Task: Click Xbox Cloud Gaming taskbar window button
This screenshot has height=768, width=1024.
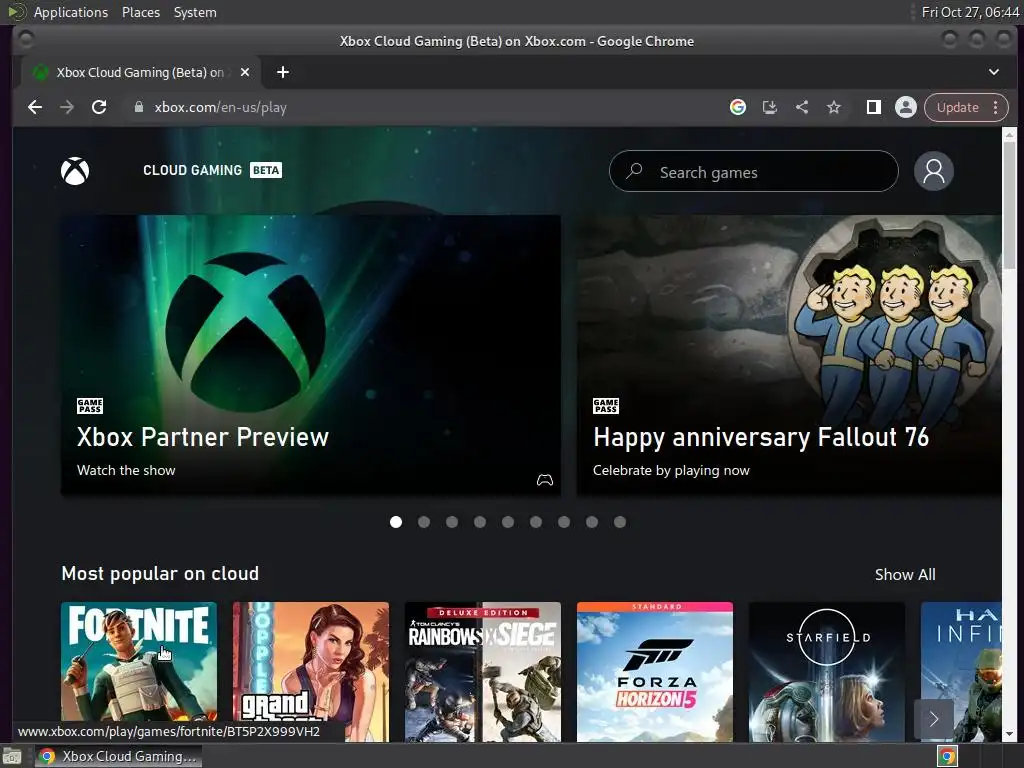Action: (118, 756)
